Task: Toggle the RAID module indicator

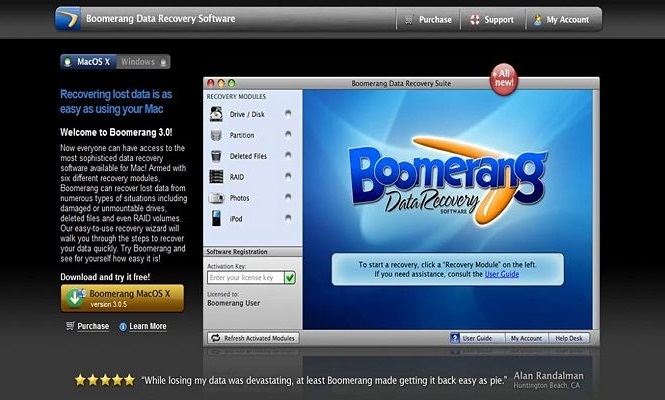Action: pyautogui.click(x=288, y=176)
